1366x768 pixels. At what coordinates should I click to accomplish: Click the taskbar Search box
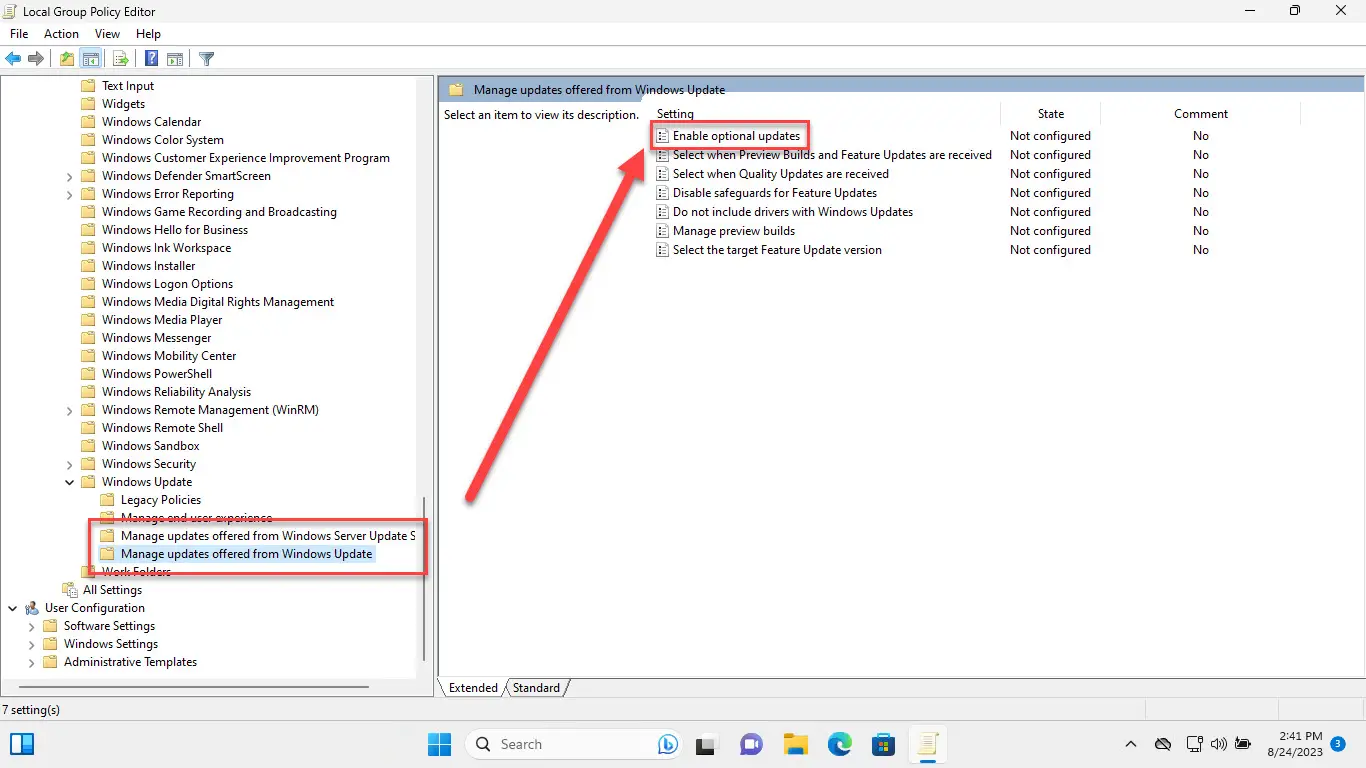coord(572,744)
